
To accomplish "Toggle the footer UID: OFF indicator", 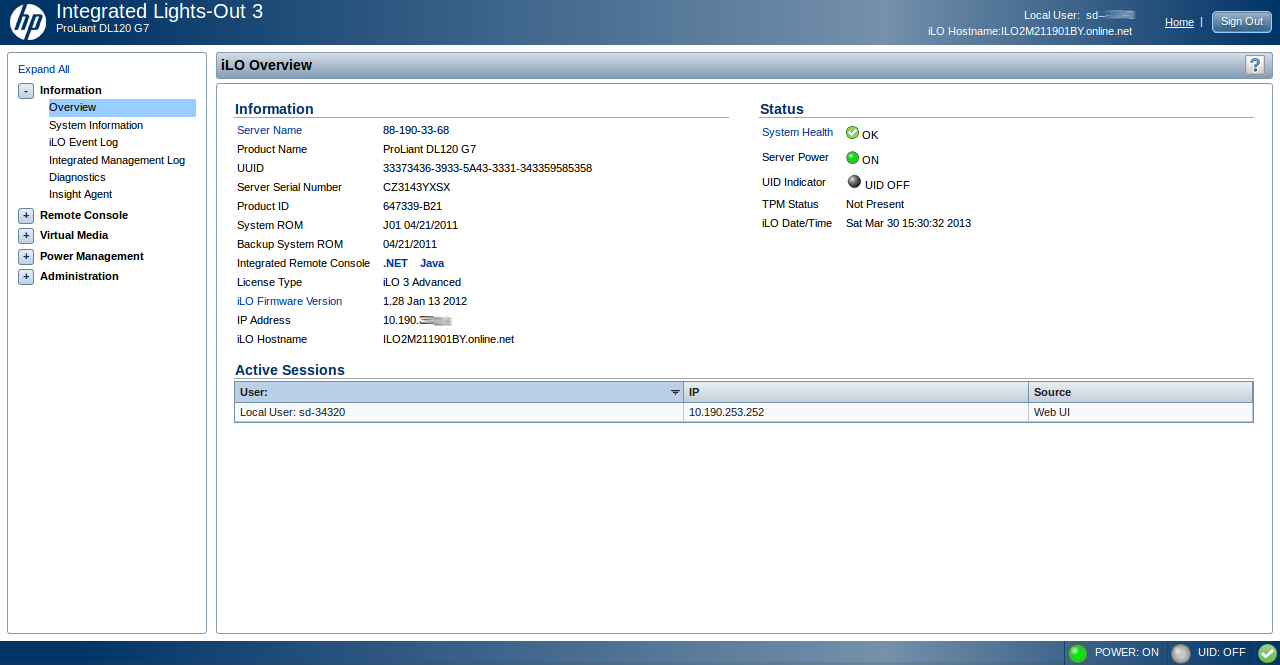I will click(x=1181, y=653).
